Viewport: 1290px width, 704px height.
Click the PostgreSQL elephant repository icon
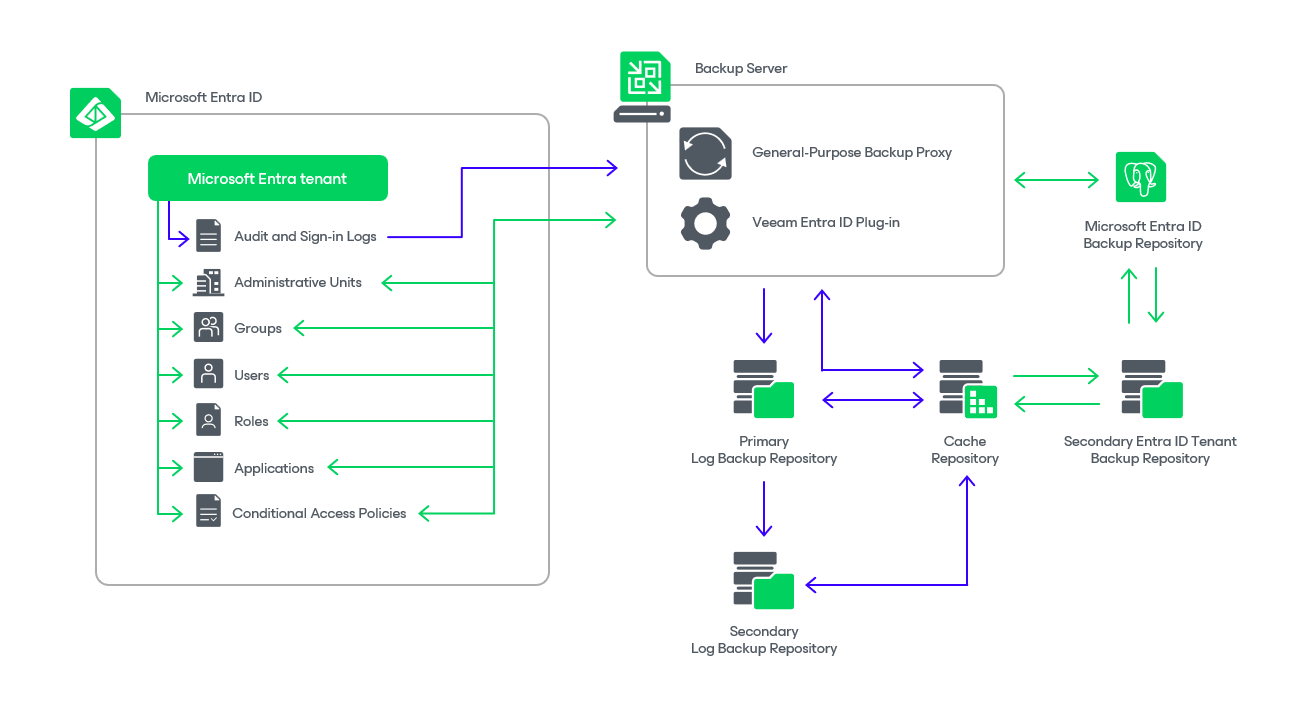[1141, 177]
